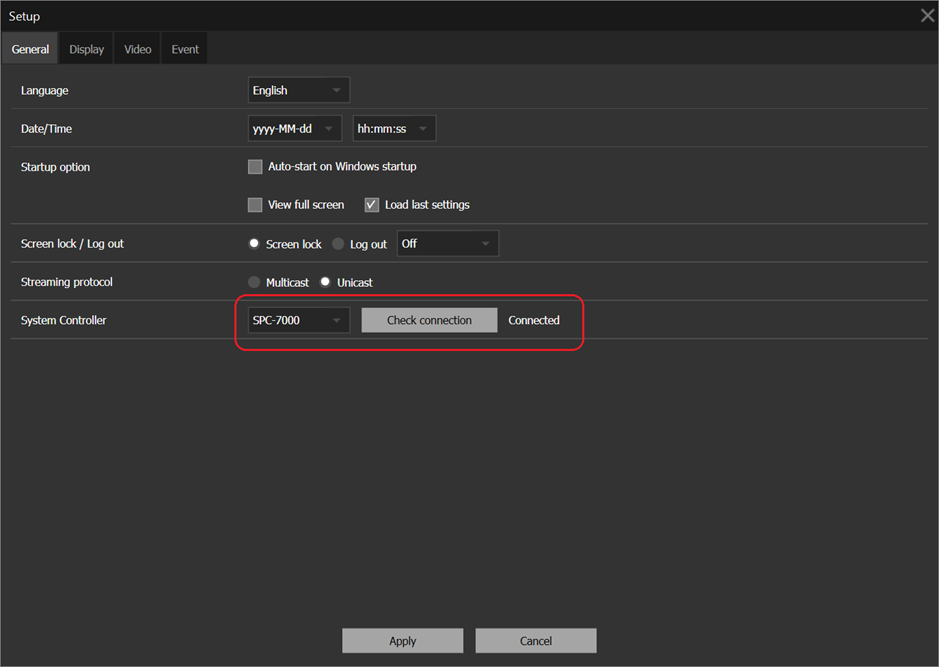Click the Startup option label

click(x=55, y=167)
